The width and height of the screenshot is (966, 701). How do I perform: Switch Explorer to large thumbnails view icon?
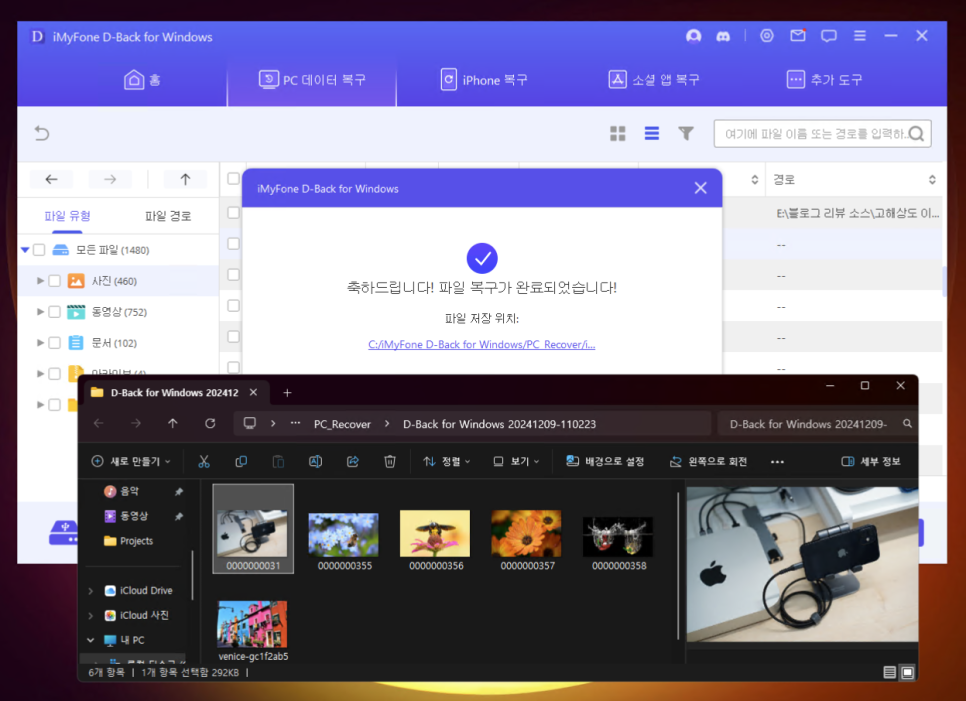click(907, 672)
